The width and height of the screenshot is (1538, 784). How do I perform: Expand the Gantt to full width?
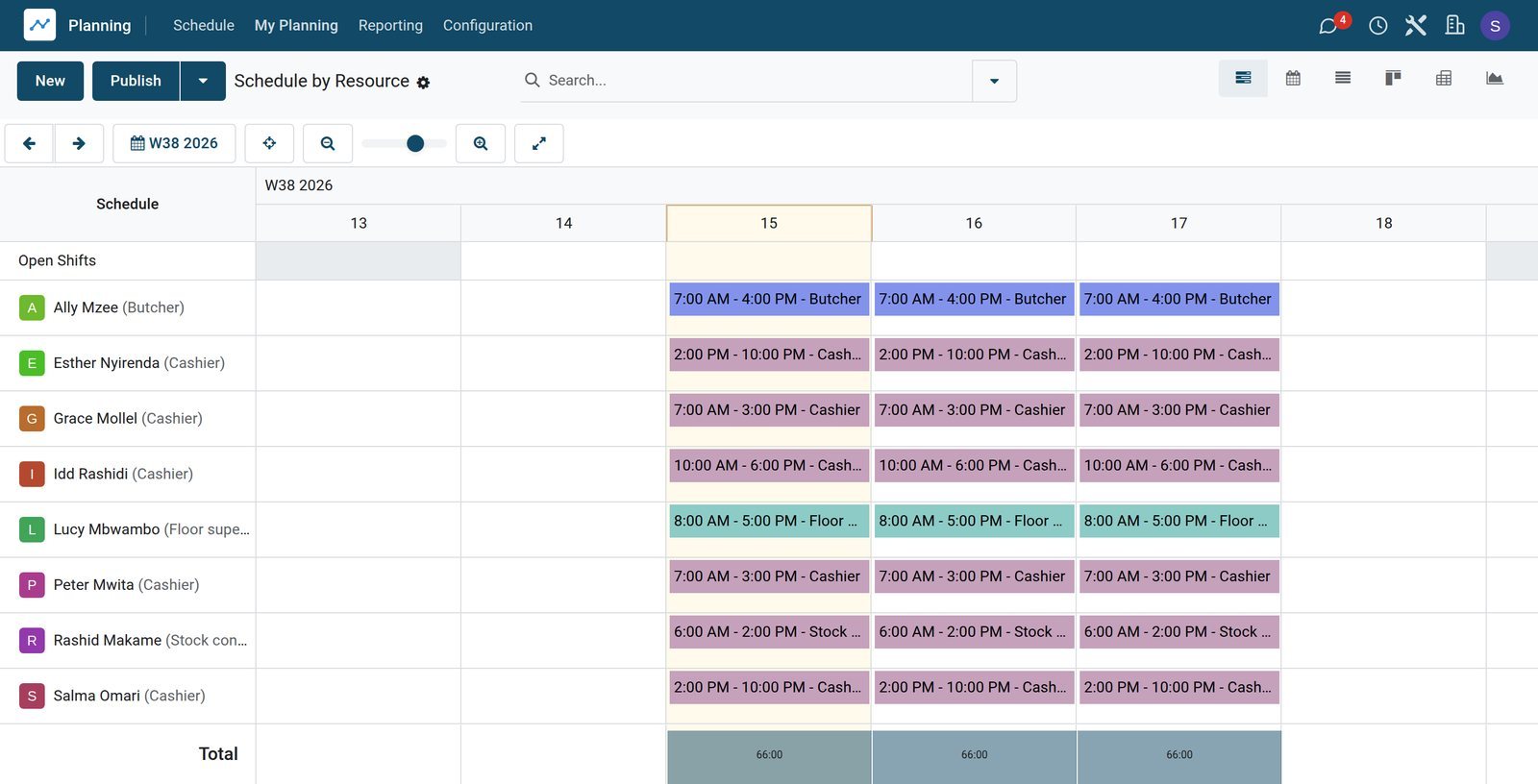[539, 143]
